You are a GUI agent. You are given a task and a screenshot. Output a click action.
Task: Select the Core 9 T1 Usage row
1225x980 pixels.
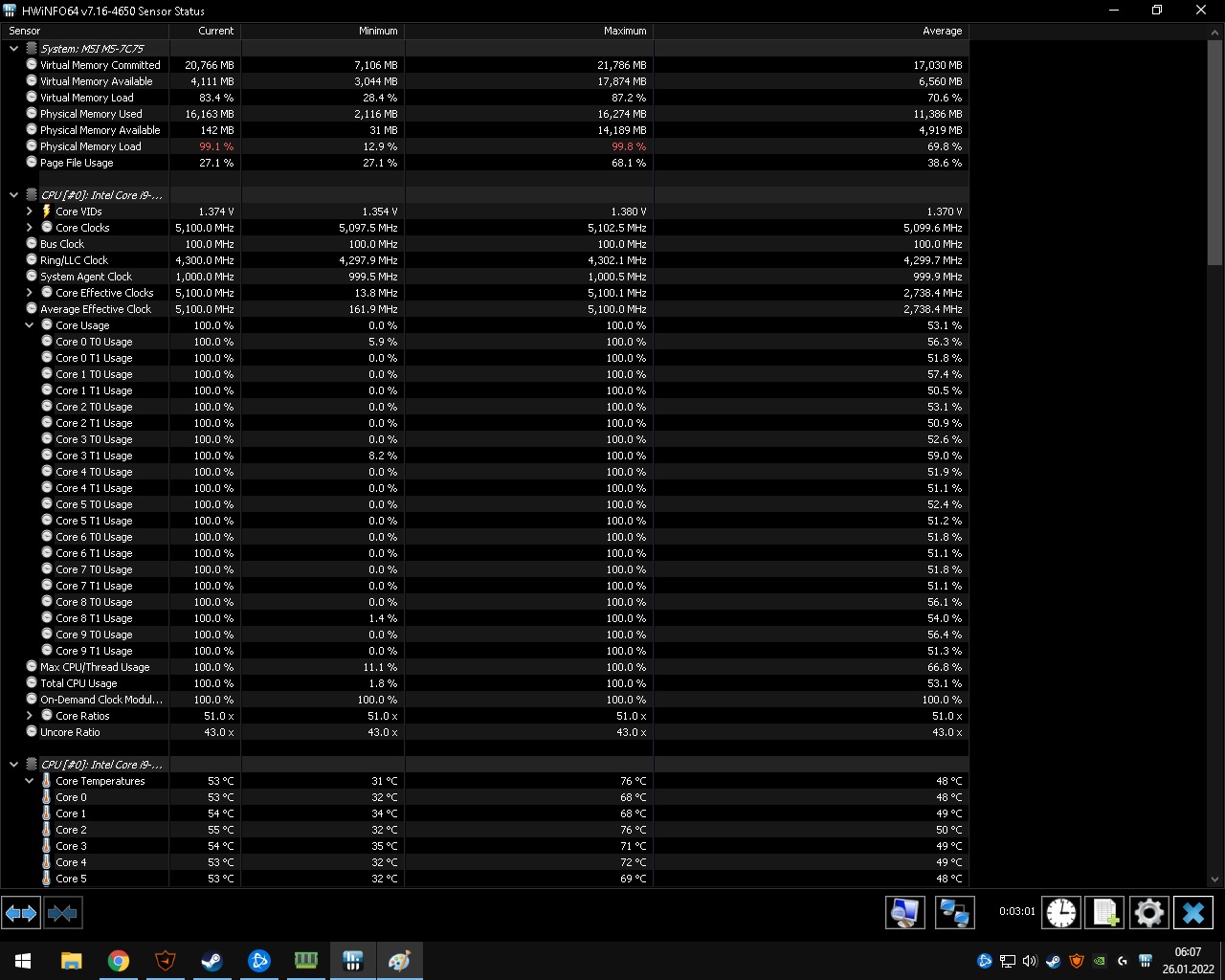484,651
